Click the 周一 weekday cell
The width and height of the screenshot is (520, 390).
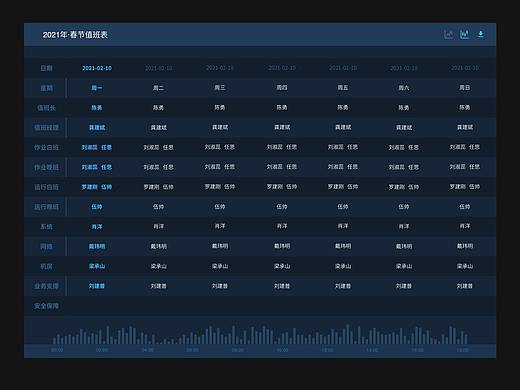(97, 88)
